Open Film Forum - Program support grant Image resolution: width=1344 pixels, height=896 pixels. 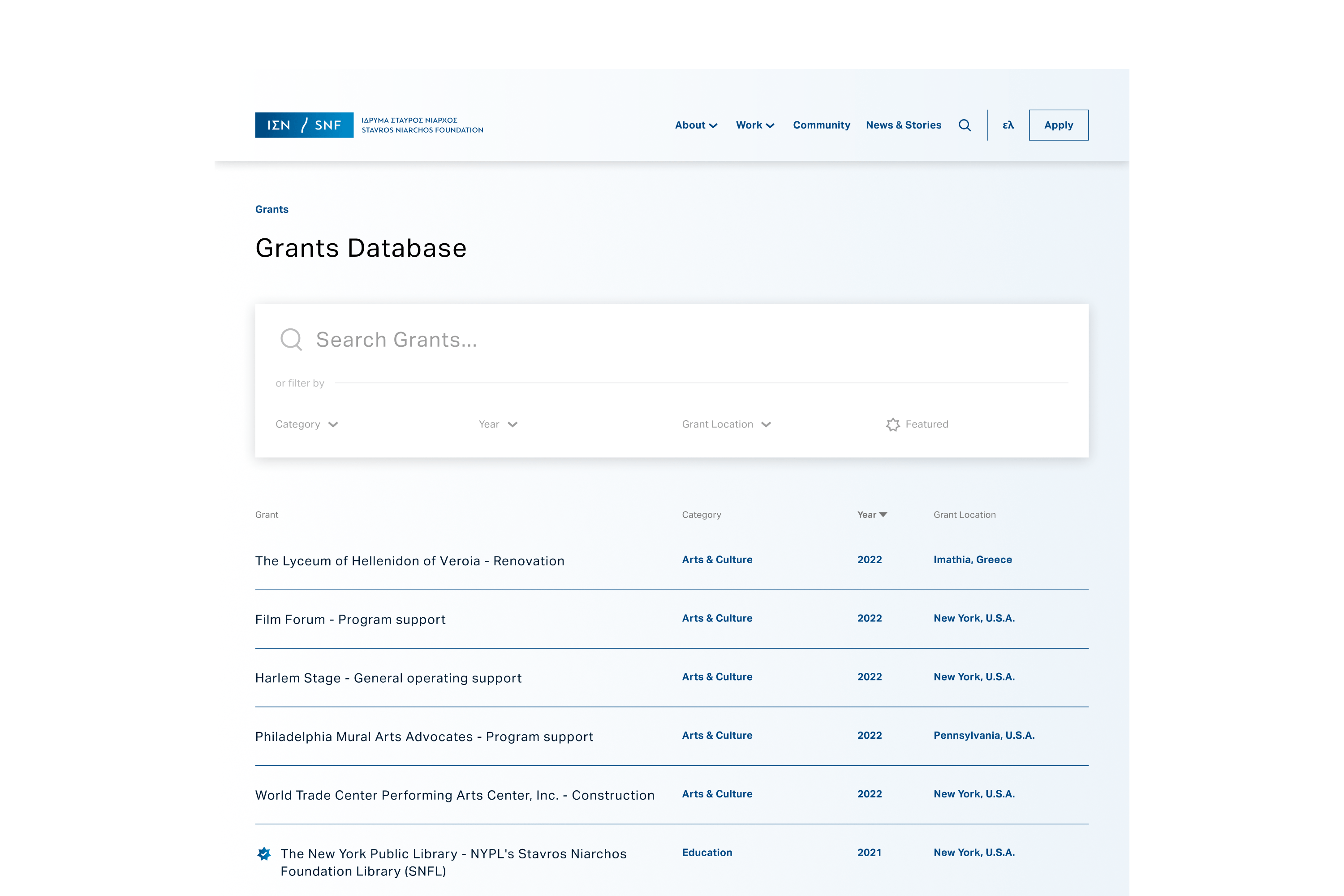[x=350, y=620]
